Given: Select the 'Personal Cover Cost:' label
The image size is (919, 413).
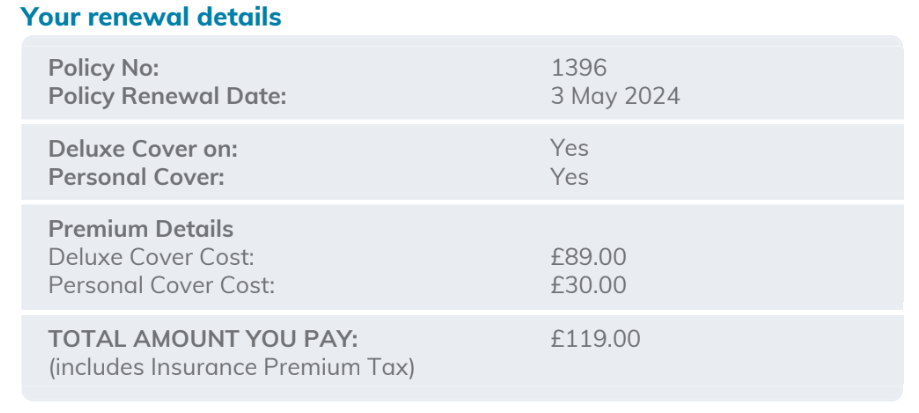Looking at the screenshot, I should click(x=161, y=286).
